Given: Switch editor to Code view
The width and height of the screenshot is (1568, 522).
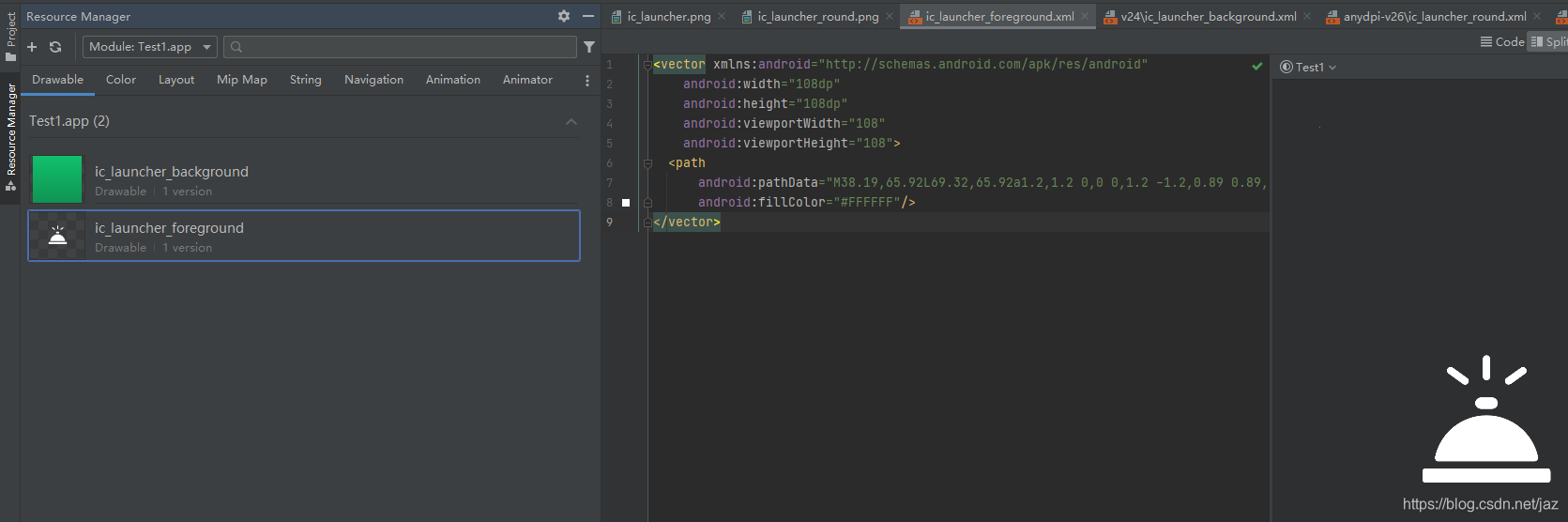Looking at the screenshot, I should [x=1502, y=41].
